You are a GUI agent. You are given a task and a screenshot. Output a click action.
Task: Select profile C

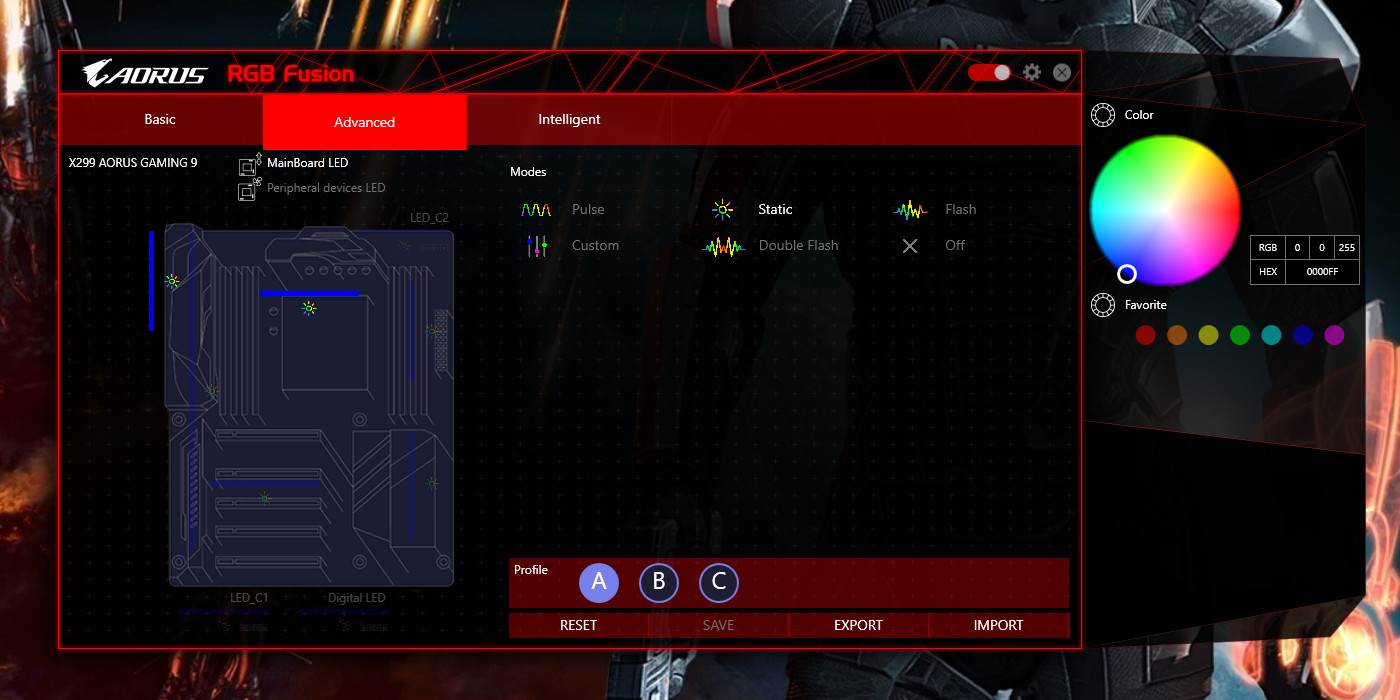[x=719, y=582]
